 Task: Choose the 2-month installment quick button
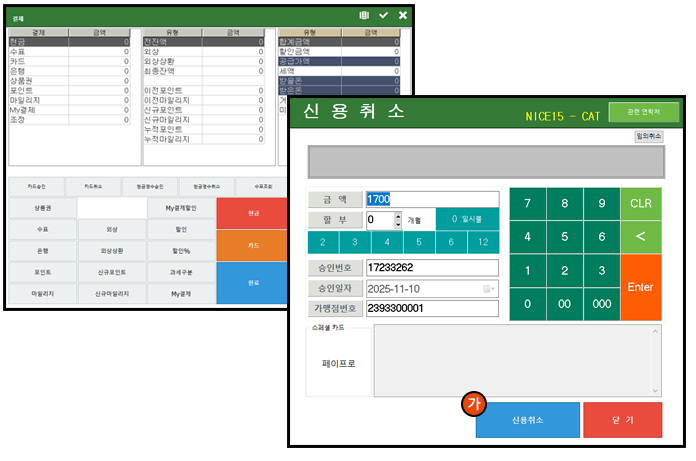click(323, 242)
